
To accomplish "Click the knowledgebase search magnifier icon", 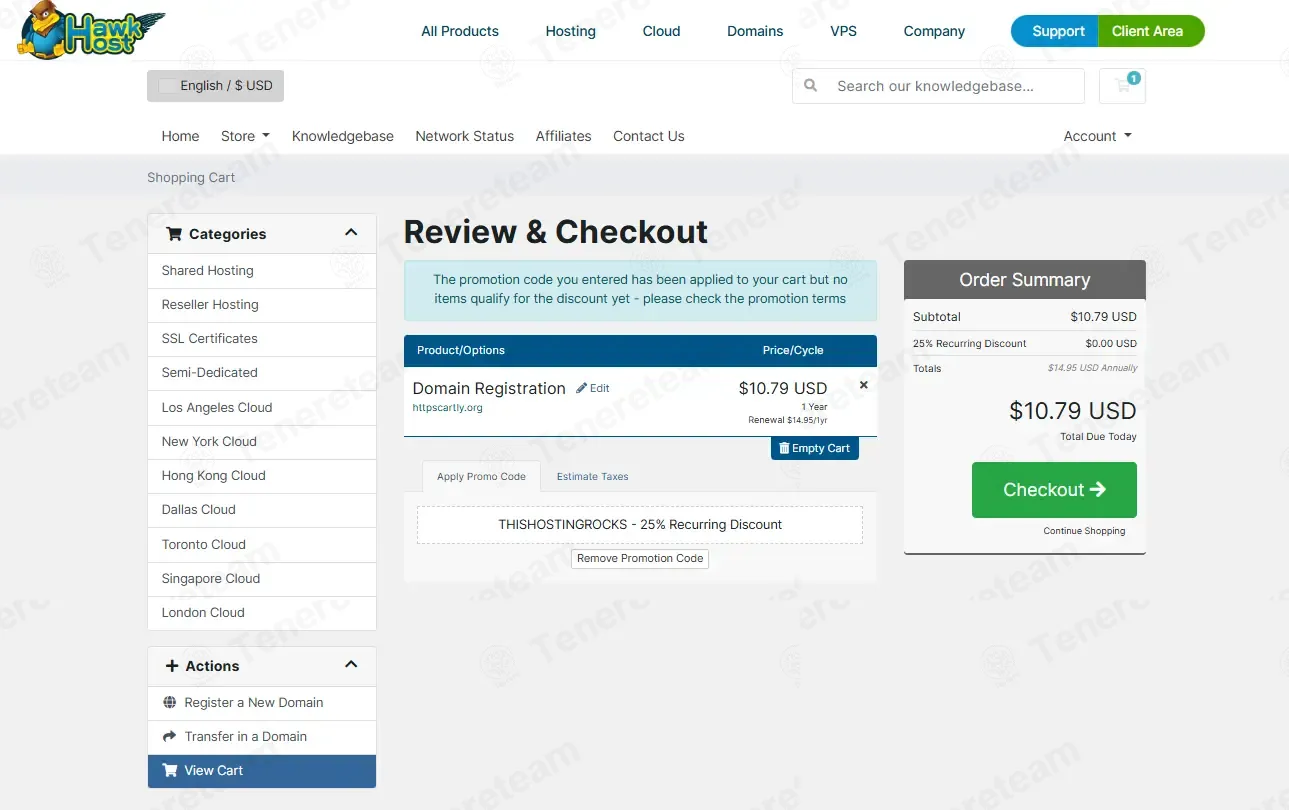I will (811, 86).
